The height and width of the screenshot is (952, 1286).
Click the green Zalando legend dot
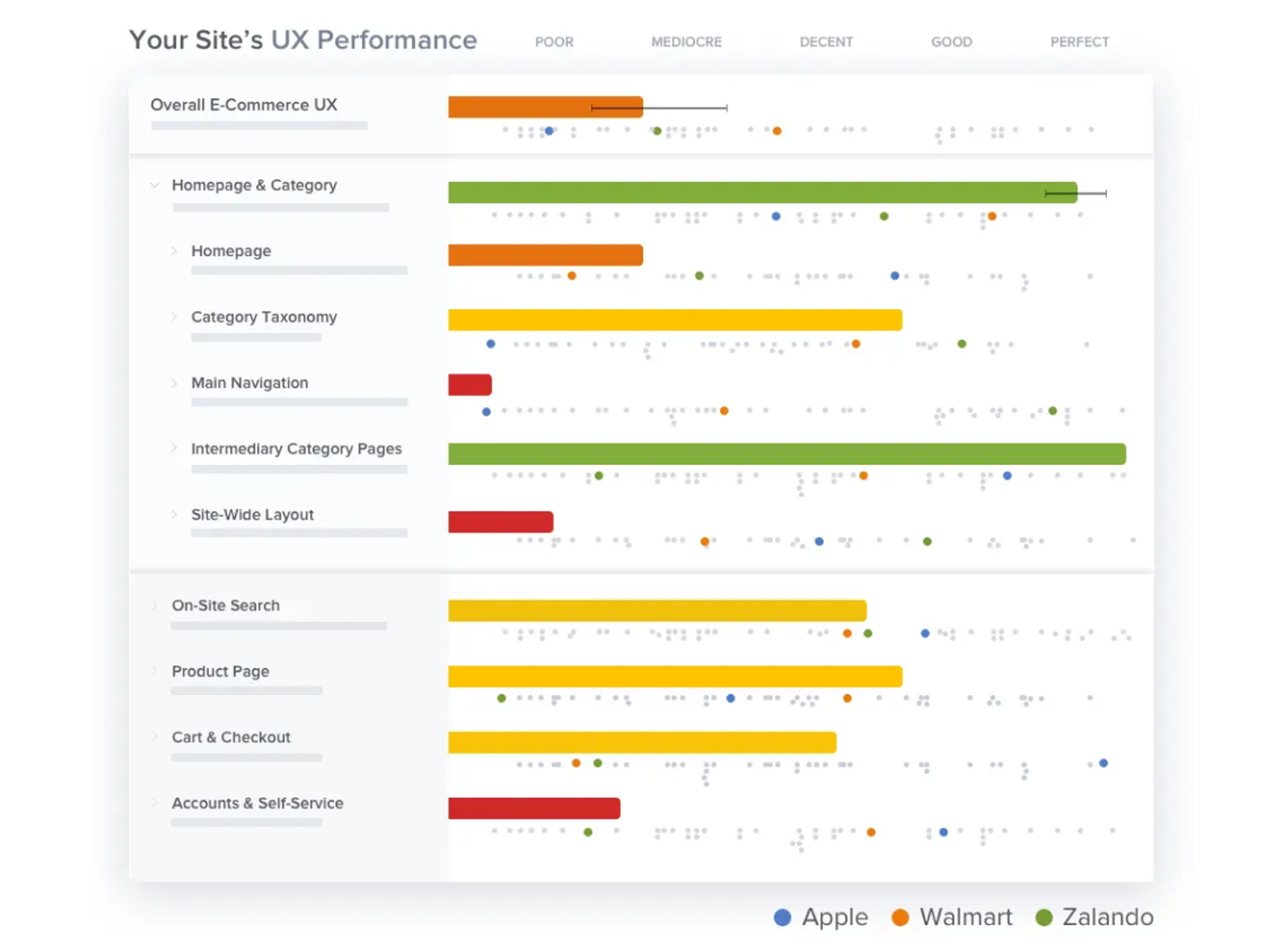coord(1044,918)
